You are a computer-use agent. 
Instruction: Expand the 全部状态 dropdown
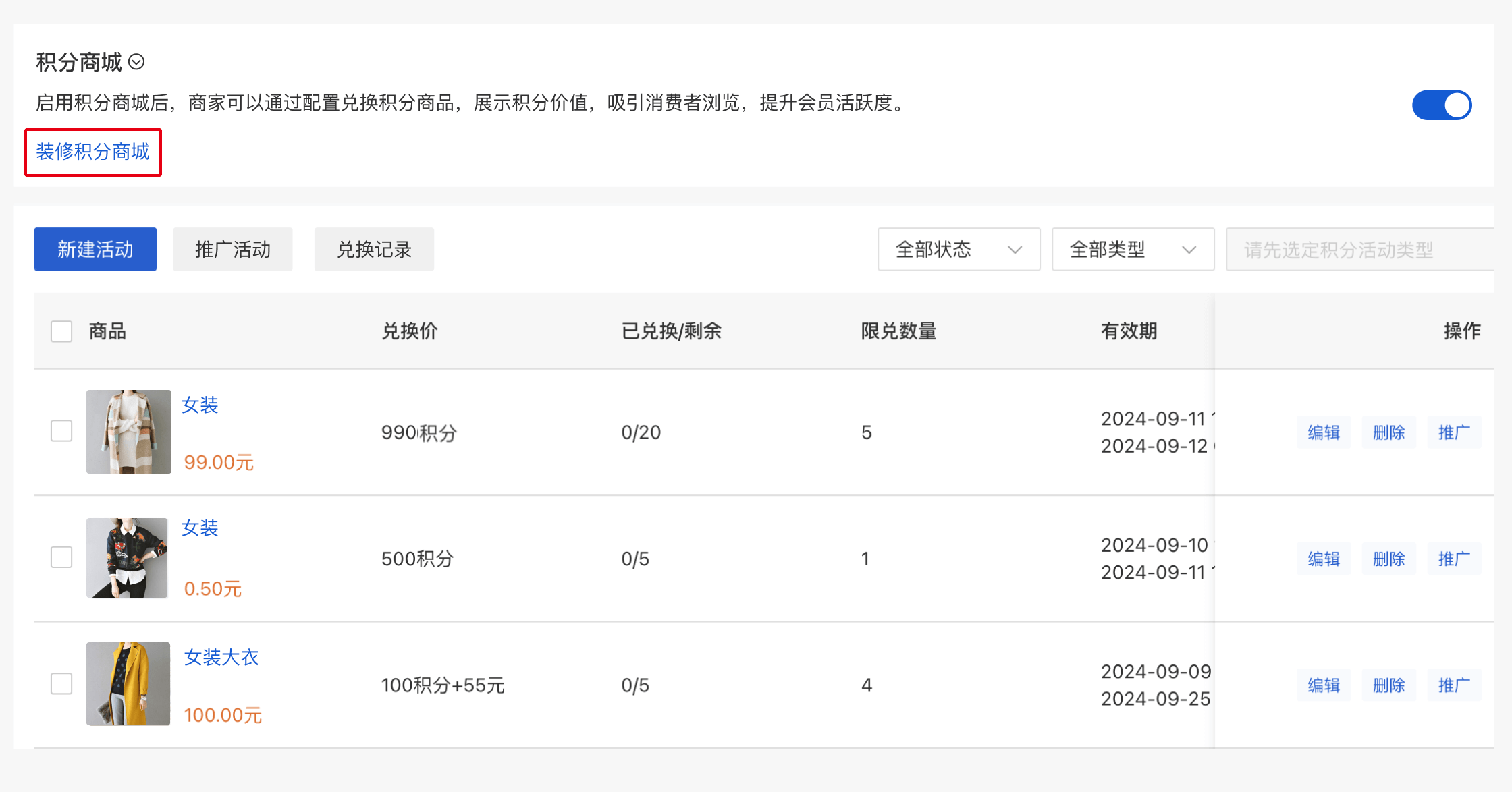click(958, 250)
